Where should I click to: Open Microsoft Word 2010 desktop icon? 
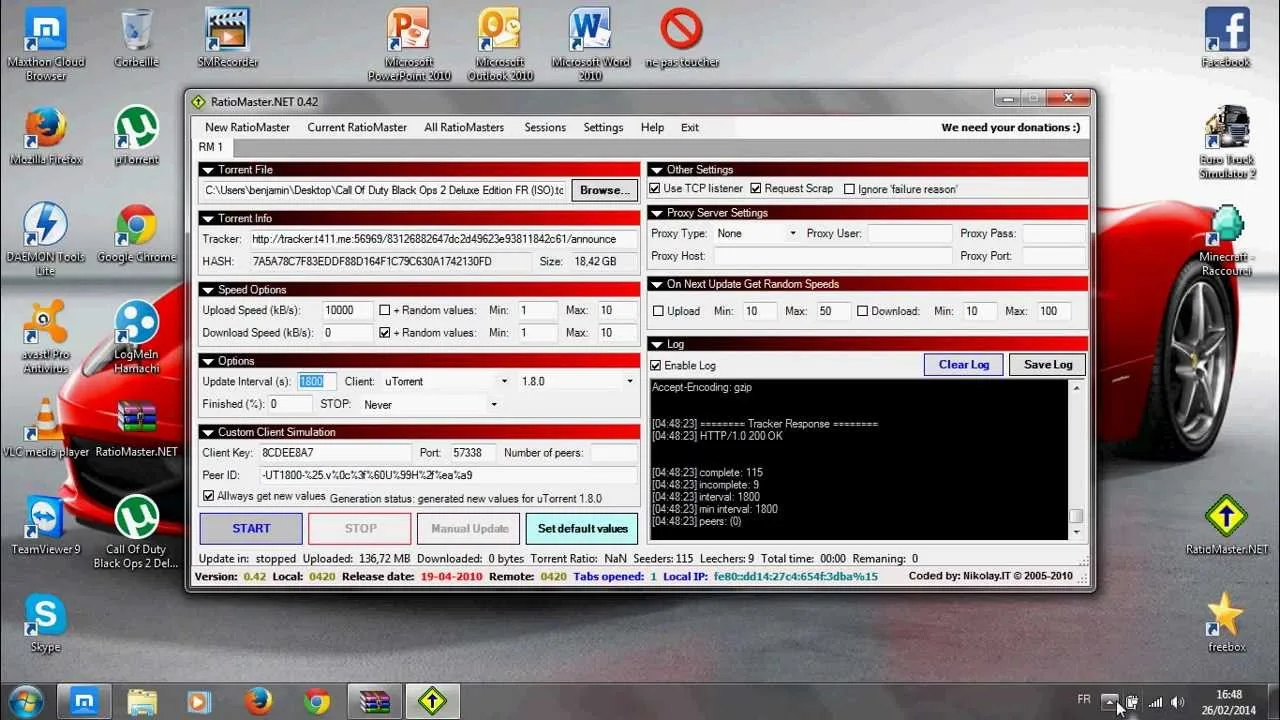pyautogui.click(x=591, y=43)
